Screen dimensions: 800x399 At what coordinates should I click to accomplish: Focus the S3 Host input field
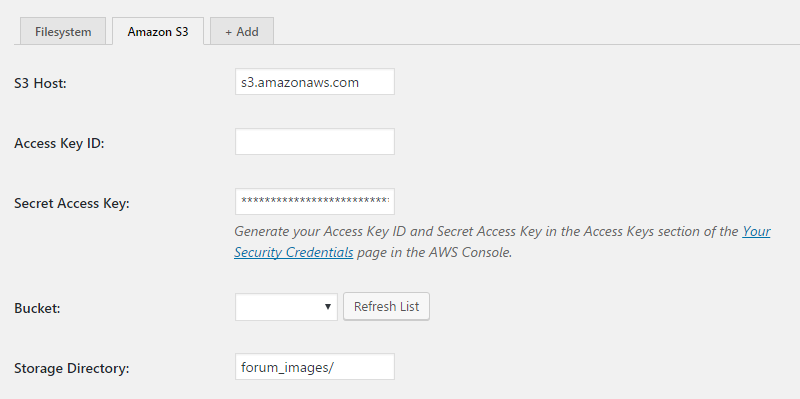315,82
